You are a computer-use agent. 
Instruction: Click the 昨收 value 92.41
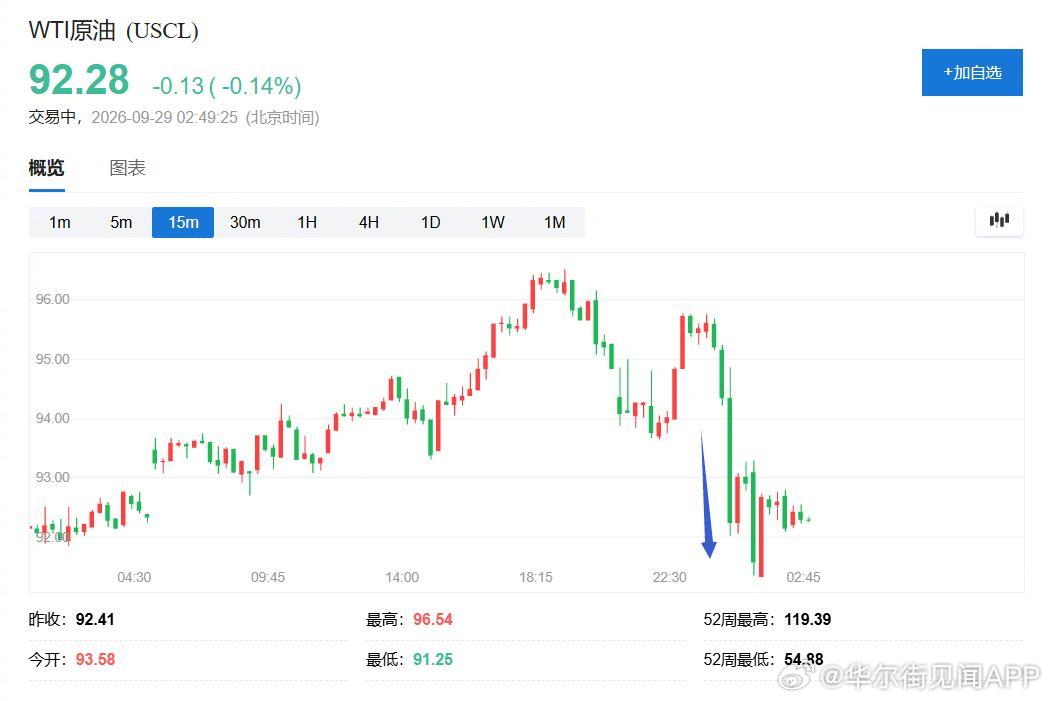[95, 619]
